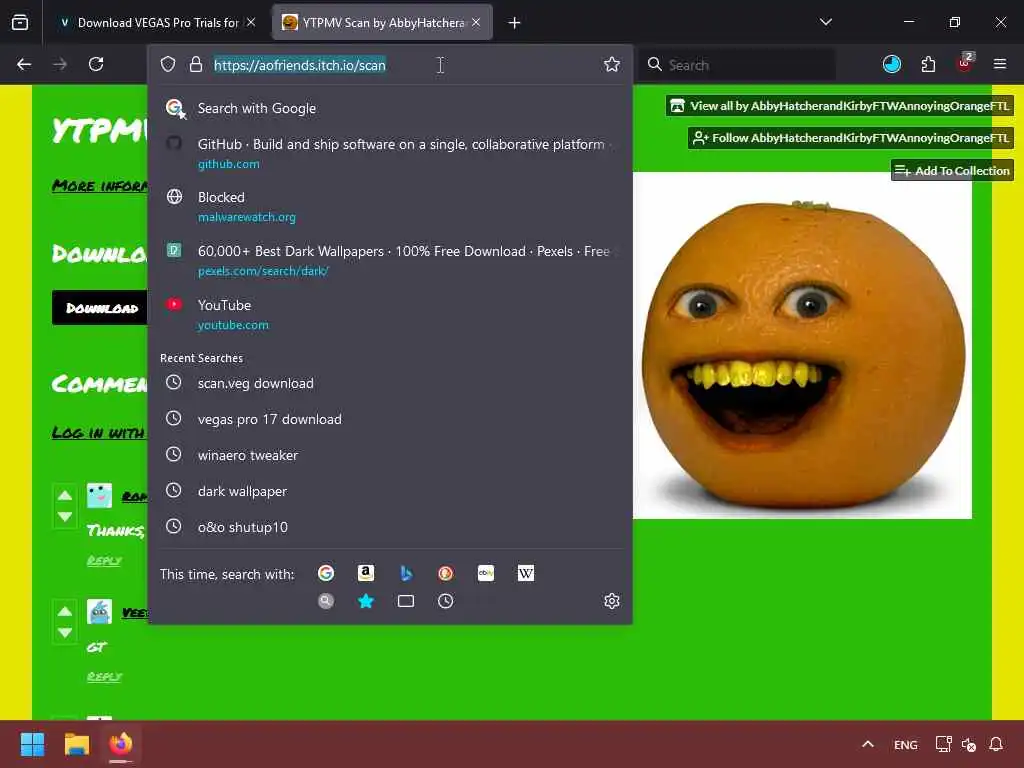Search this time with DuckDuckGo

pos(445,573)
